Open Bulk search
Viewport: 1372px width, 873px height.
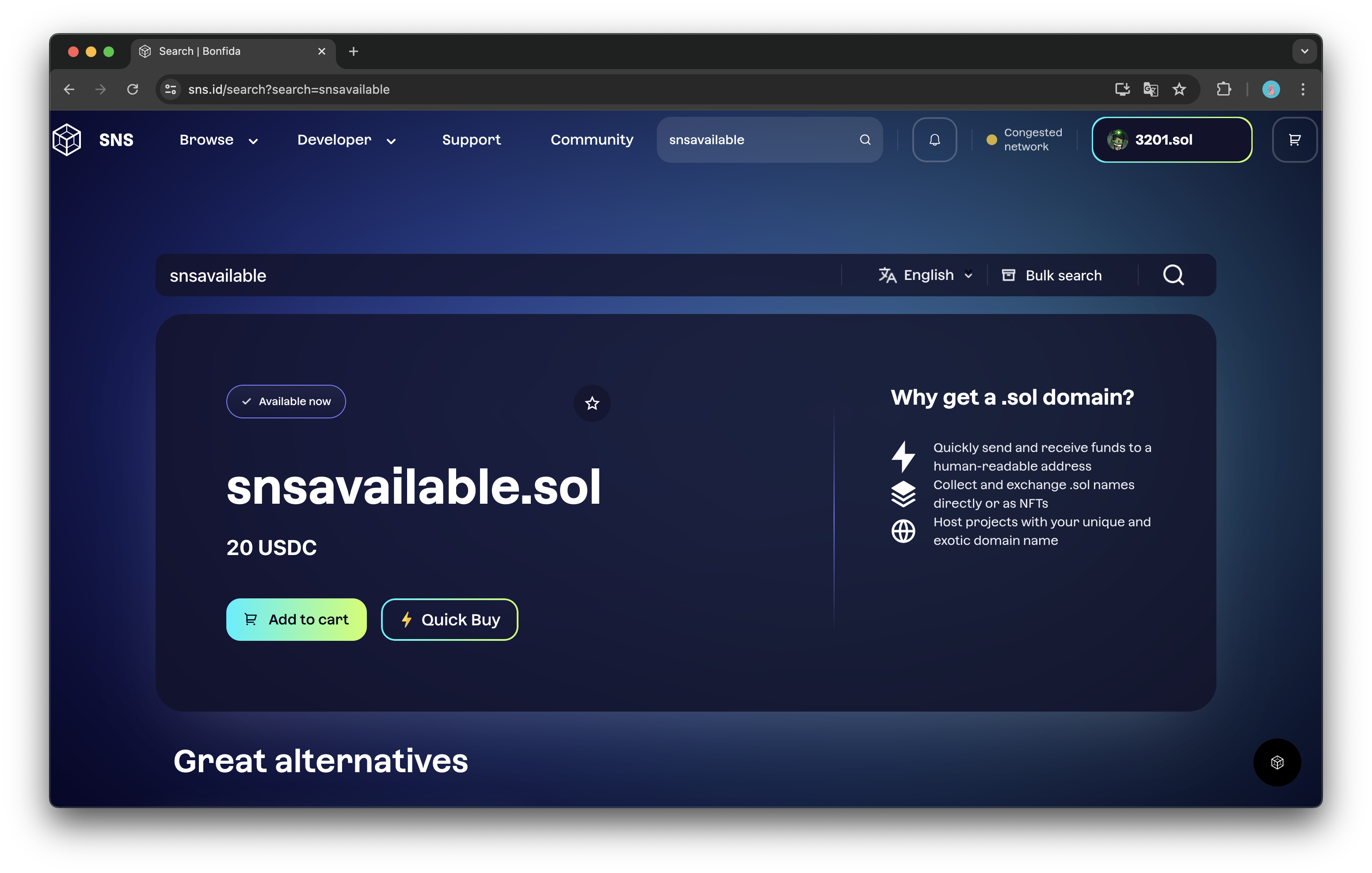coord(1052,276)
